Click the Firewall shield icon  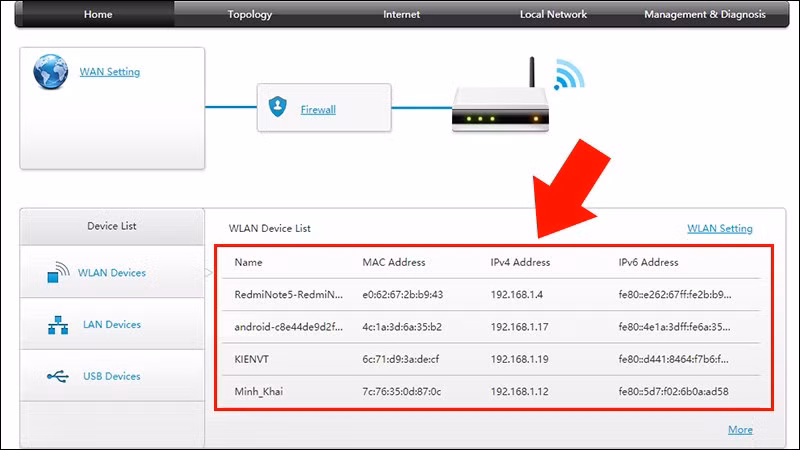278,108
